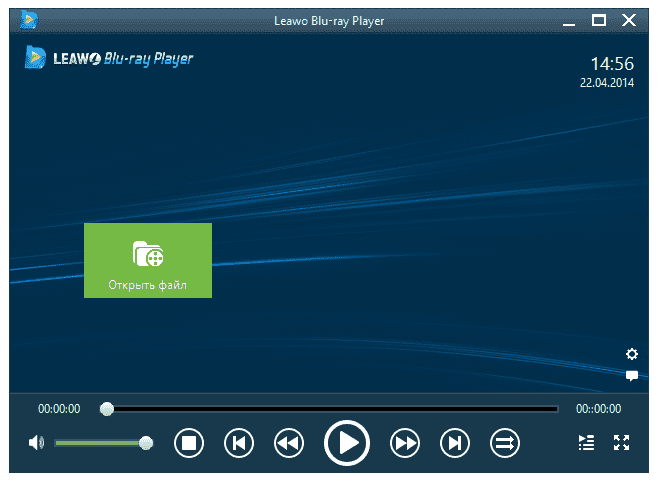Mute audio with the speaker icon
This screenshot has width=658, height=481.
pyautogui.click(x=37, y=442)
